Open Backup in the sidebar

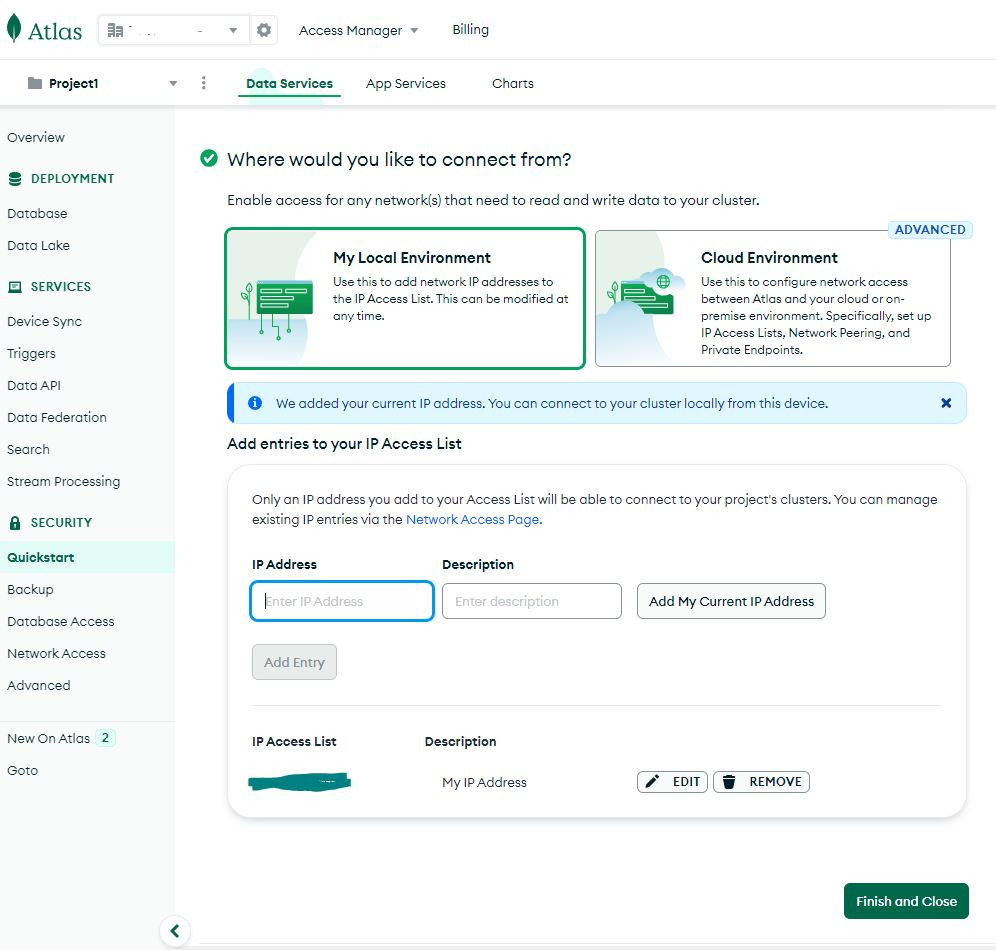pos(30,589)
